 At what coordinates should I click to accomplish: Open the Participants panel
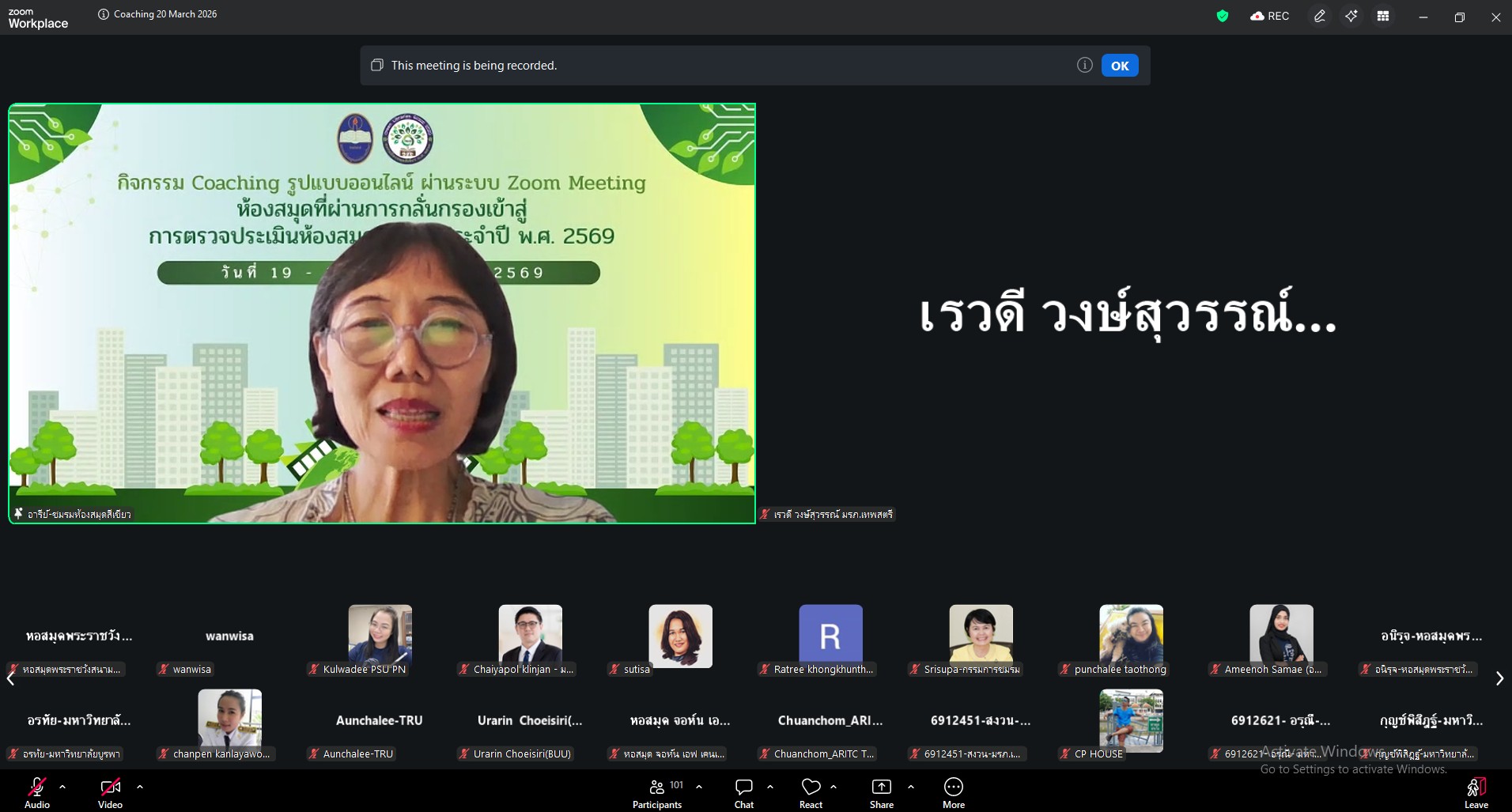tap(656, 793)
